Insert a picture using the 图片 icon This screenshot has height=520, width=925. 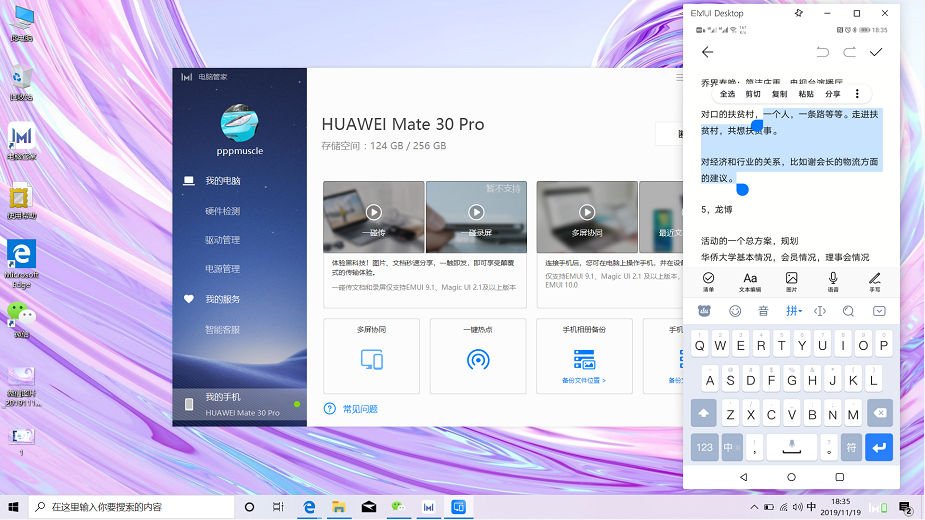pyautogui.click(x=792, y=282)
